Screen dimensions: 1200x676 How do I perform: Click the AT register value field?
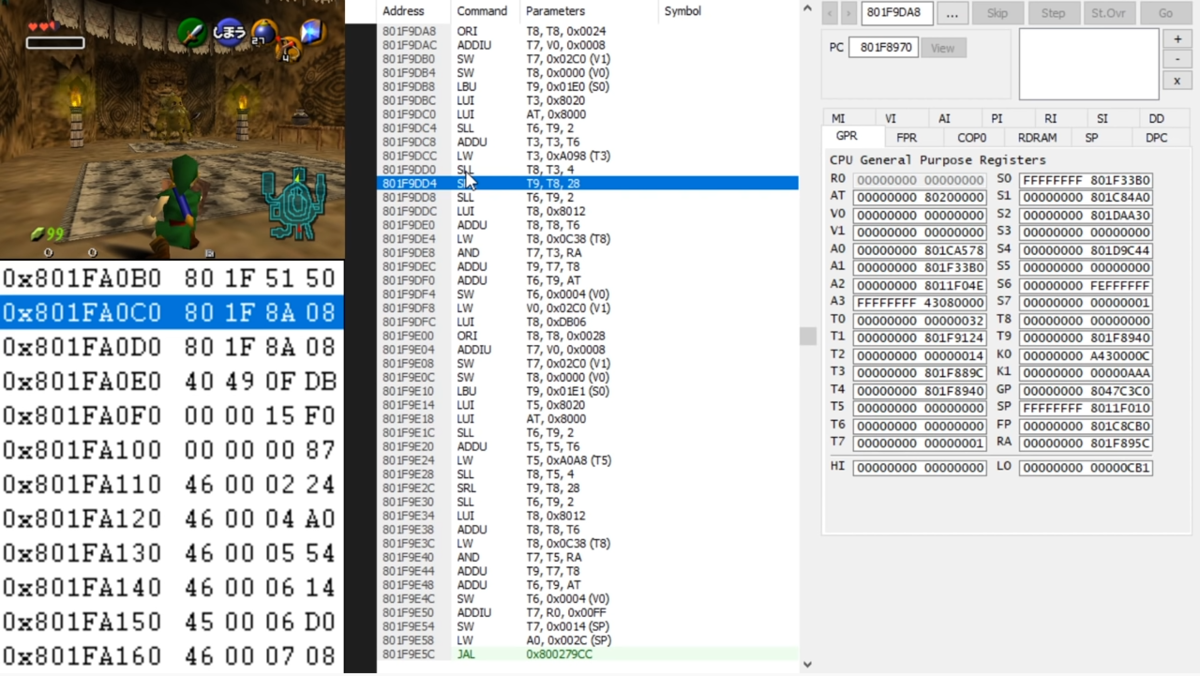coord(920,198)
